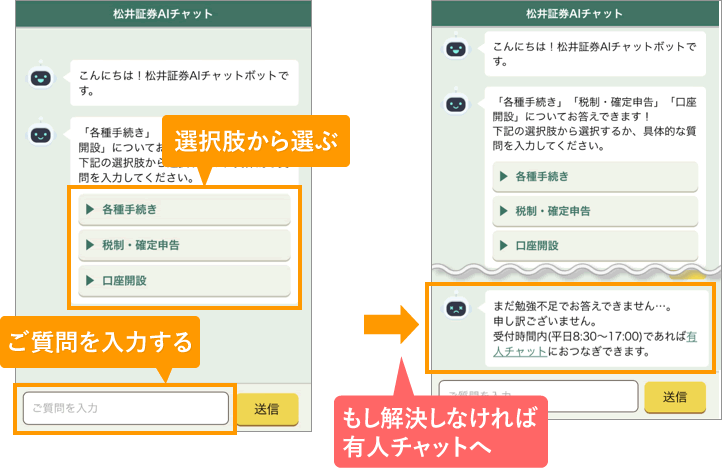The width and height of the screenshot is (722, 474).
Task: Click right panel 松井証券AIチャット header
Action: tap(576, 14)
